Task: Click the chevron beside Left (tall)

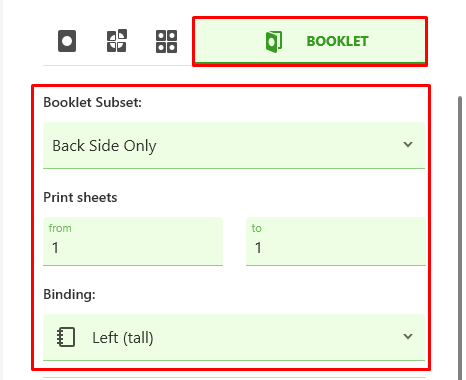Action: [x=408, y=336]
